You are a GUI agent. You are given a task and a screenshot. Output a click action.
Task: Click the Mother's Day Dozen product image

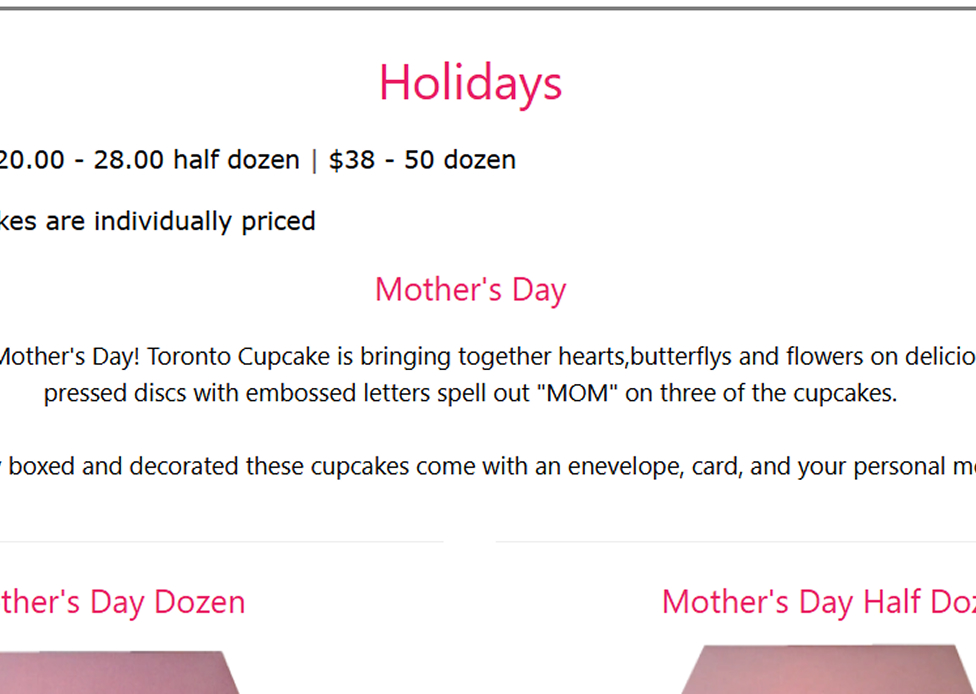click(120, 673)
